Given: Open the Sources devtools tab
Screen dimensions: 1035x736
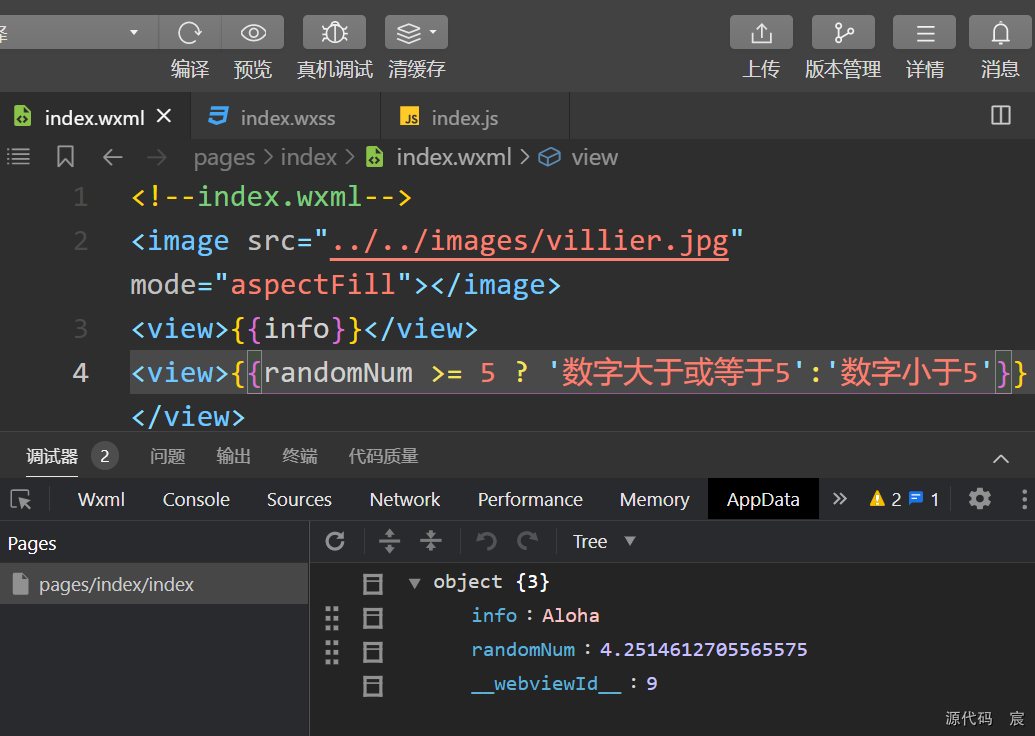Looking at the screenshot, I should (299, 500).
